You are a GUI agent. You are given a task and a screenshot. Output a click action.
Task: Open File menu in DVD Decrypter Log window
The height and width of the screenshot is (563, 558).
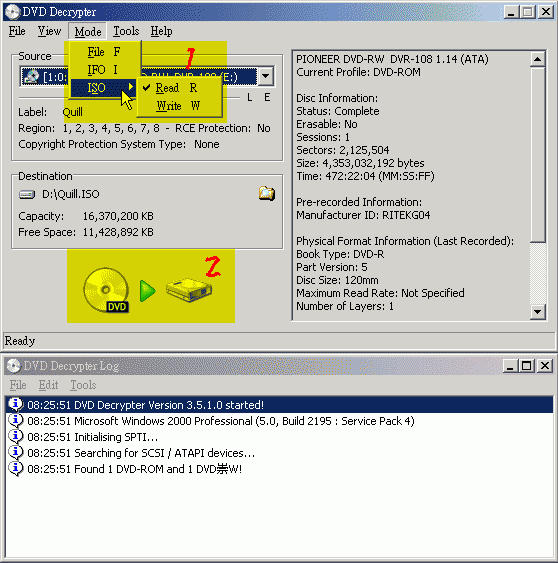pyautogui.click(x=18, y=385)
